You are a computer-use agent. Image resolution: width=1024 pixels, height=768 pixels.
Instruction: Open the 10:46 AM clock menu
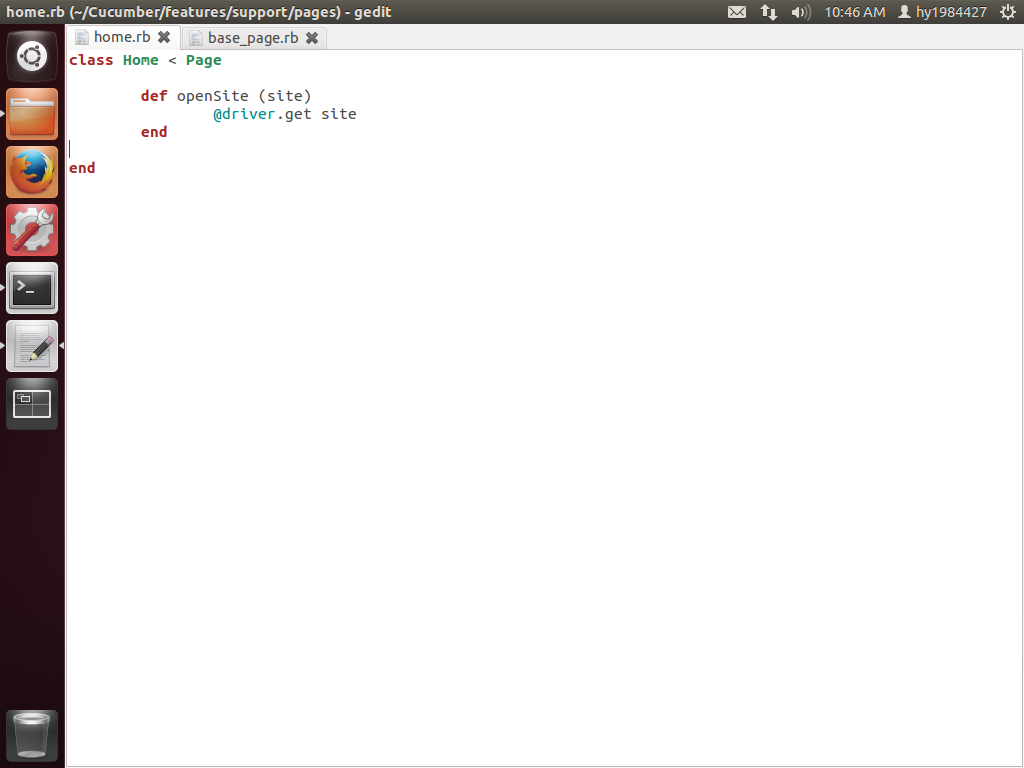855,12
